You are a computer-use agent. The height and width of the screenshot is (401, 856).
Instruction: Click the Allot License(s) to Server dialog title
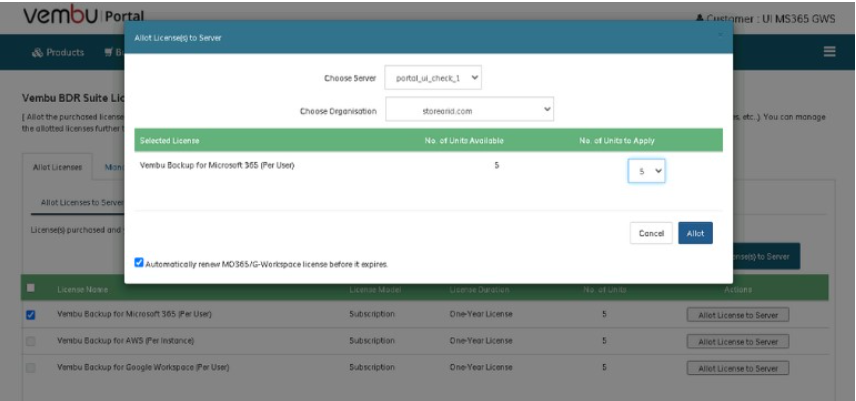[x=177, y=38]
